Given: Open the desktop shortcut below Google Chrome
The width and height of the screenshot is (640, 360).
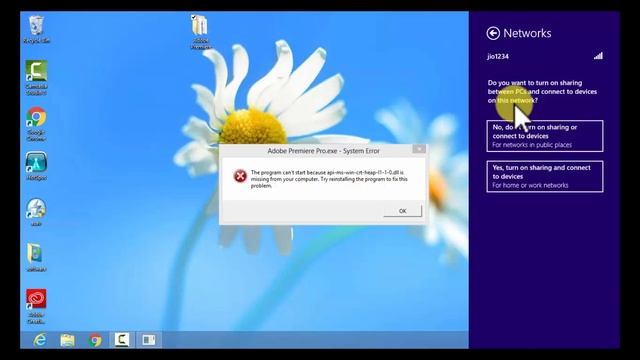Looking at the screenshot, I should [x=36, y=166].
